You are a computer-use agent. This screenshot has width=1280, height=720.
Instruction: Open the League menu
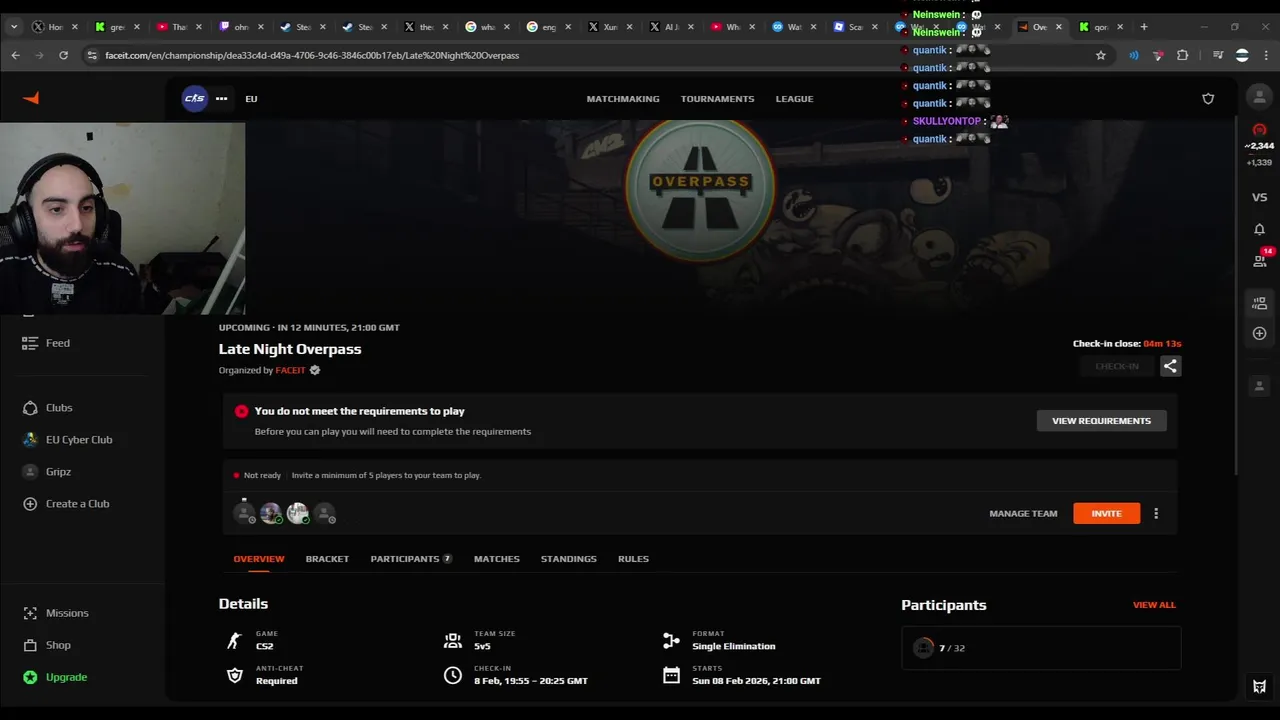794,99
